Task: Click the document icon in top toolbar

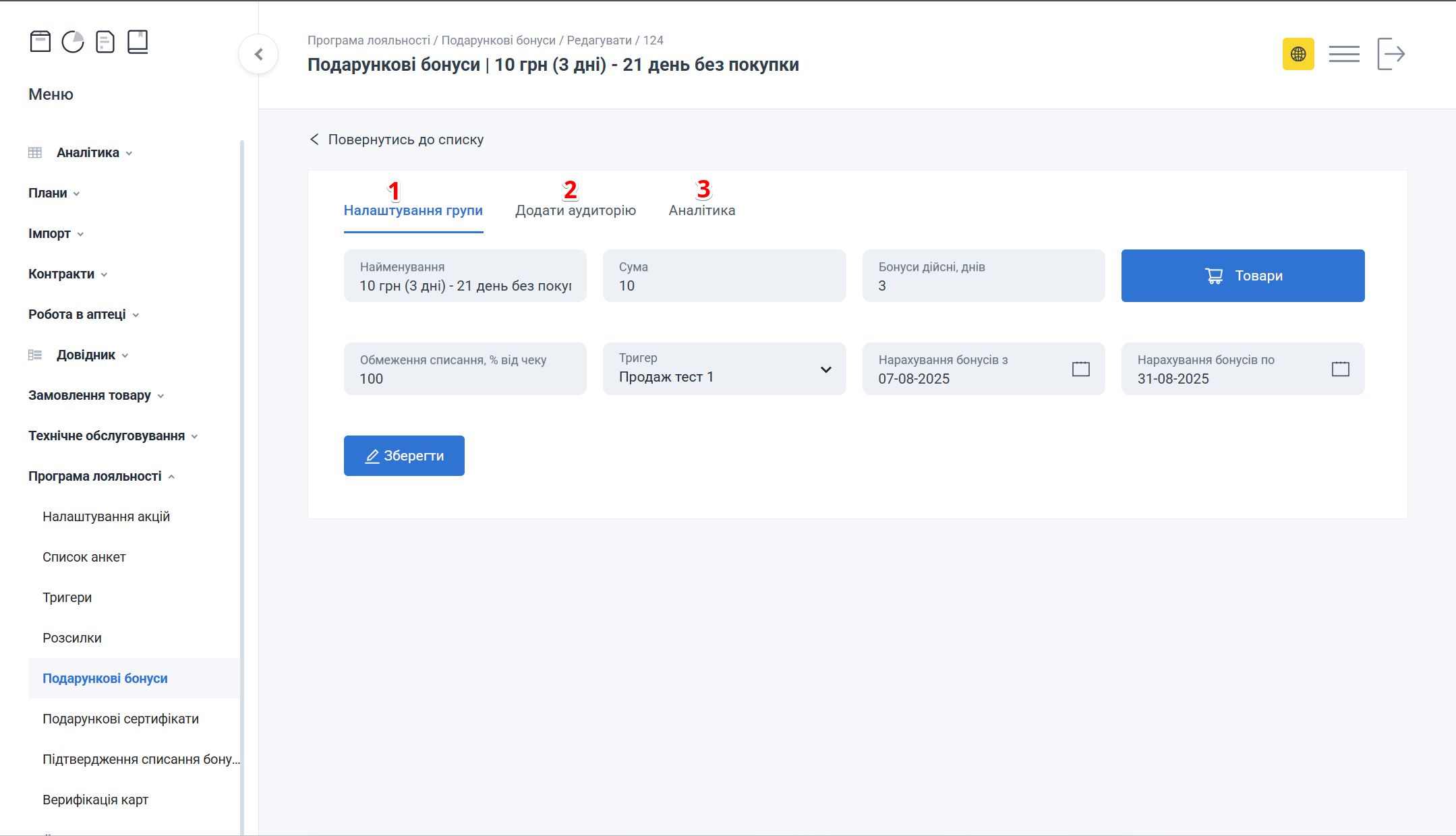Action: (106, 41)
